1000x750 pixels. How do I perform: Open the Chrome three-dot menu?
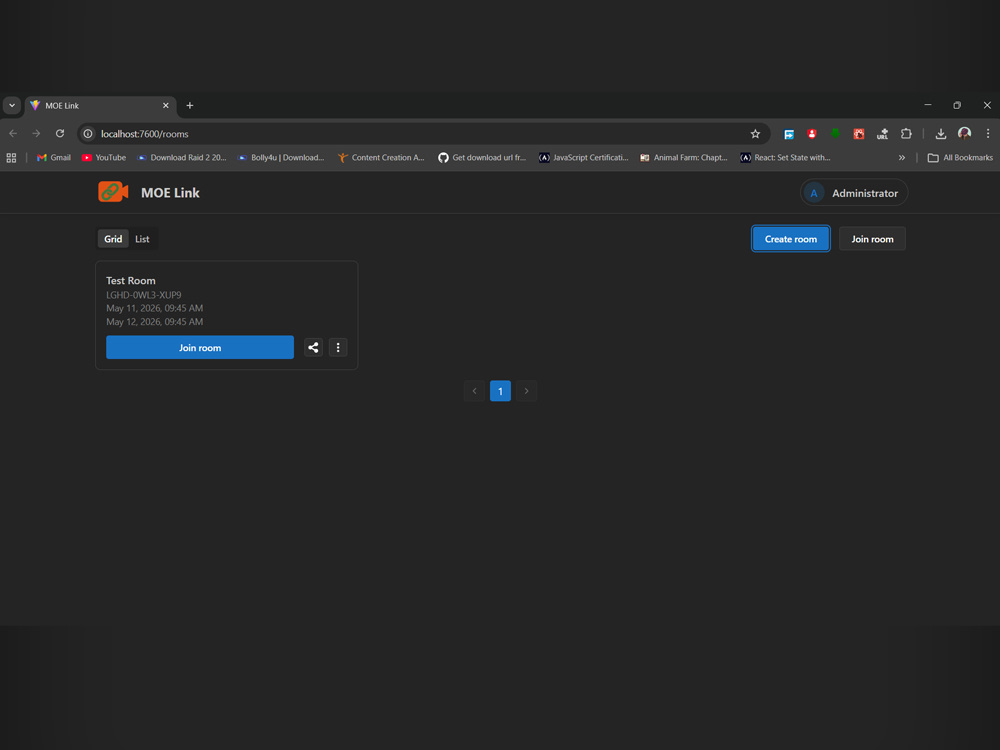pos(988,134)
